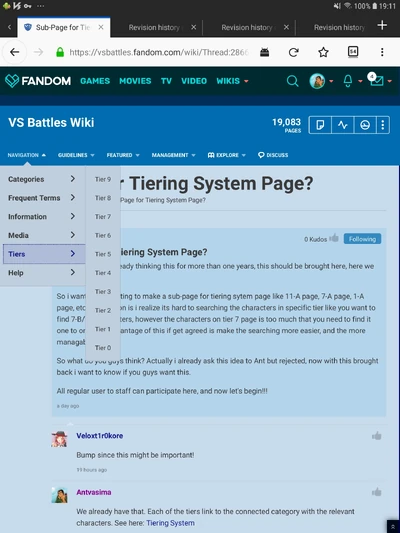
Task: Click the Add new page icon
Action: [320, 125]
